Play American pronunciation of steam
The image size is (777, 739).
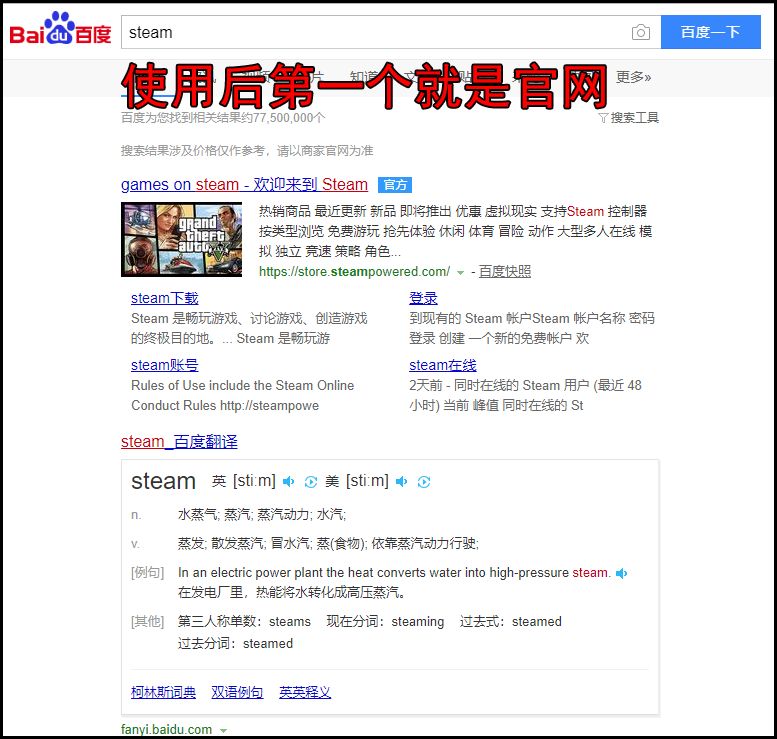point(401,482)
